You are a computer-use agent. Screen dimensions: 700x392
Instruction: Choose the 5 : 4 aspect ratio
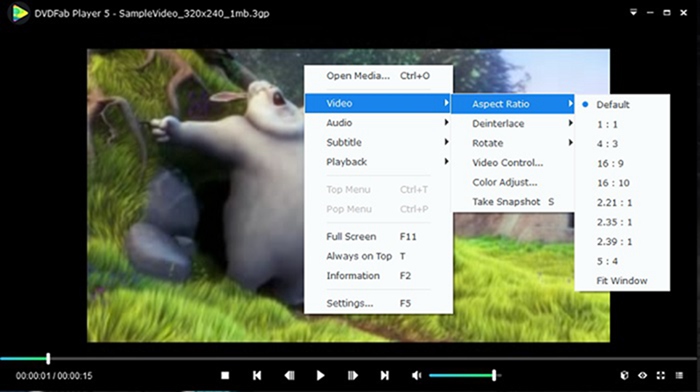click(622, 261)
